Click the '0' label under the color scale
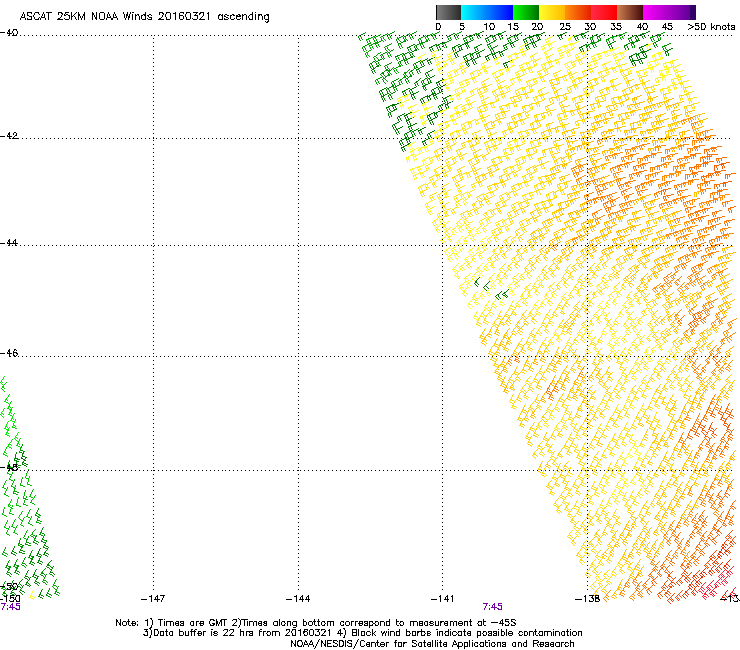This screenshot has height=650, width=740. click(x=438, y=27)
